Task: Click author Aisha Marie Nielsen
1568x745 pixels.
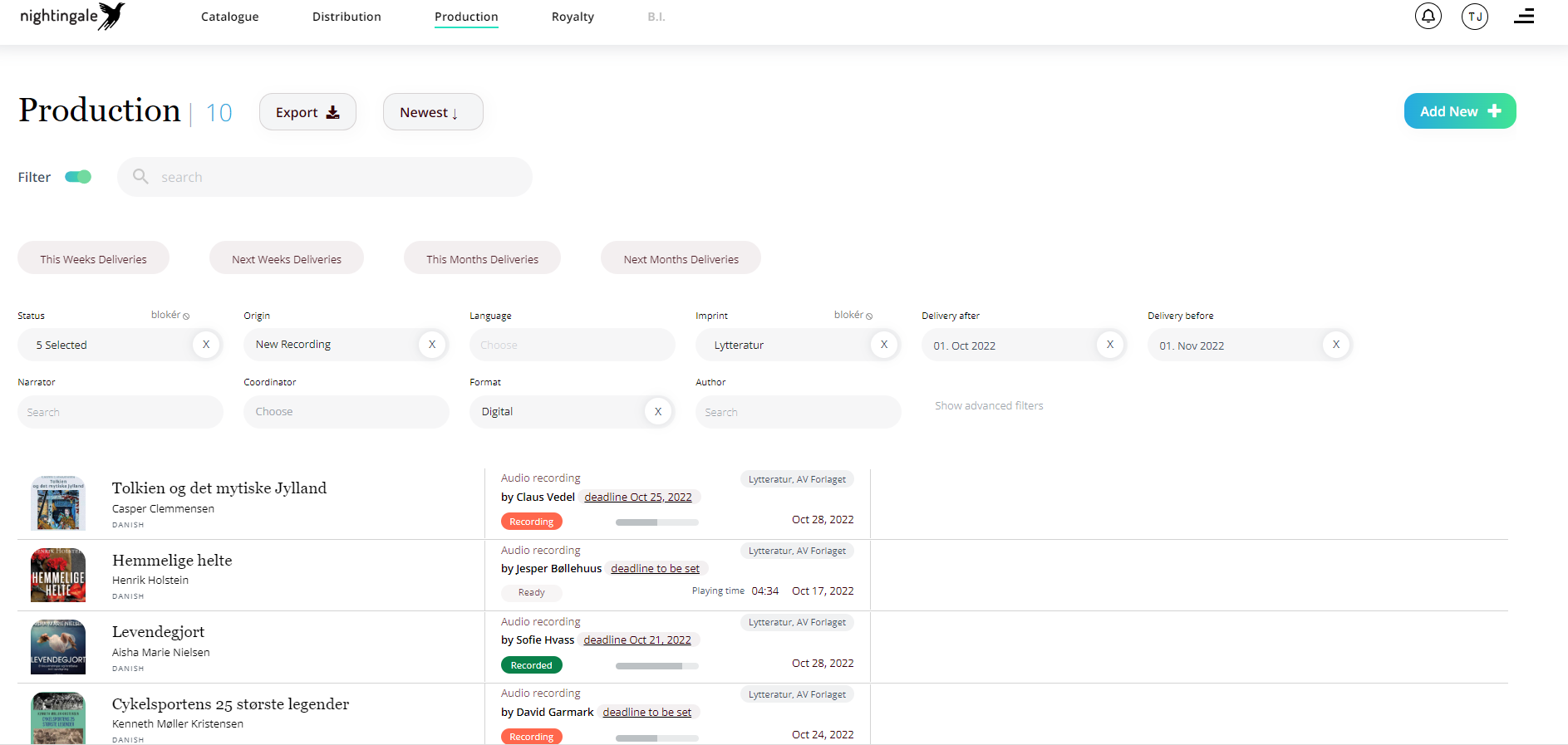Action: (161, 652)
